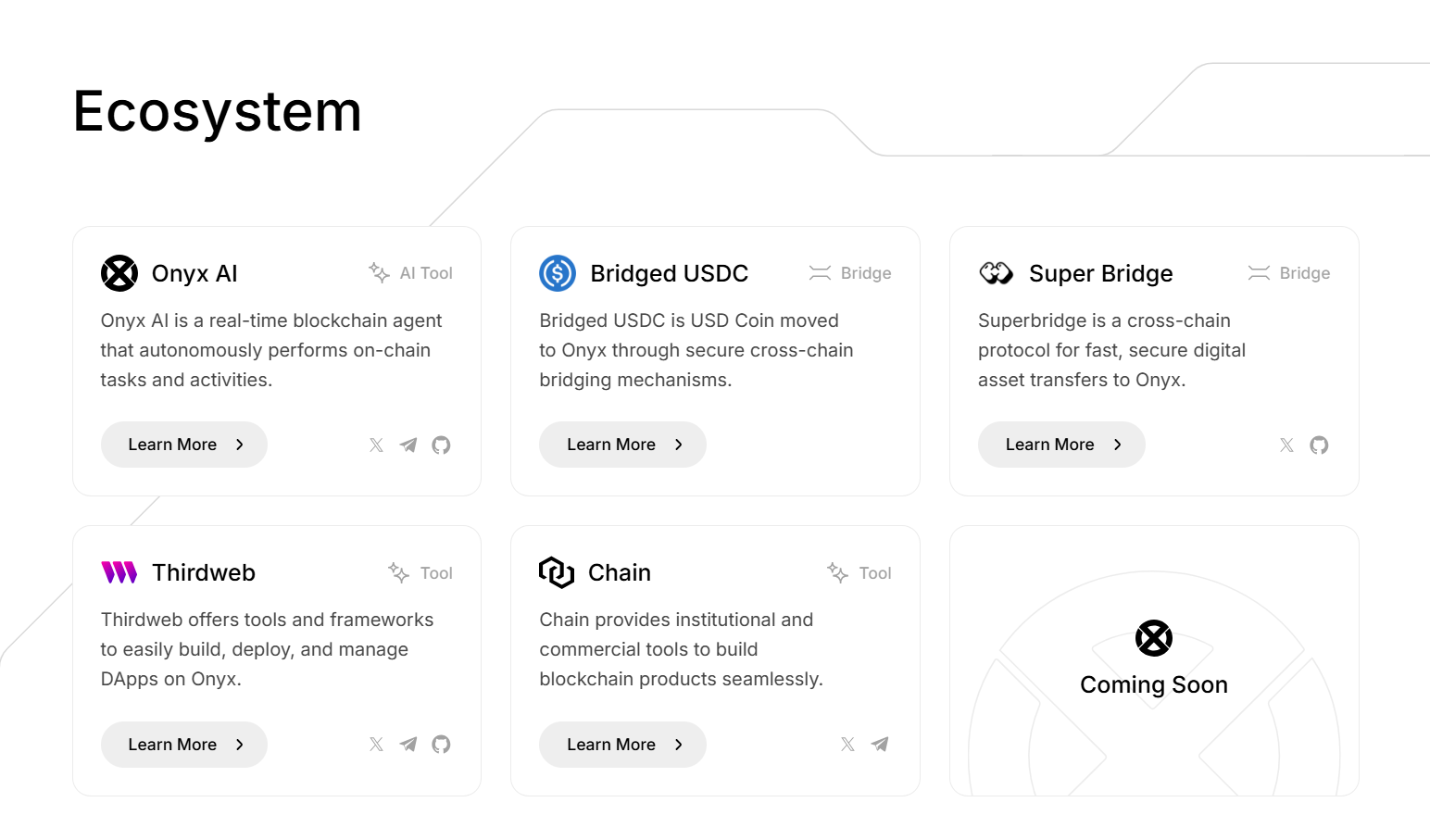Open Onyx AI's GitHub link

[x=441, y=445]
